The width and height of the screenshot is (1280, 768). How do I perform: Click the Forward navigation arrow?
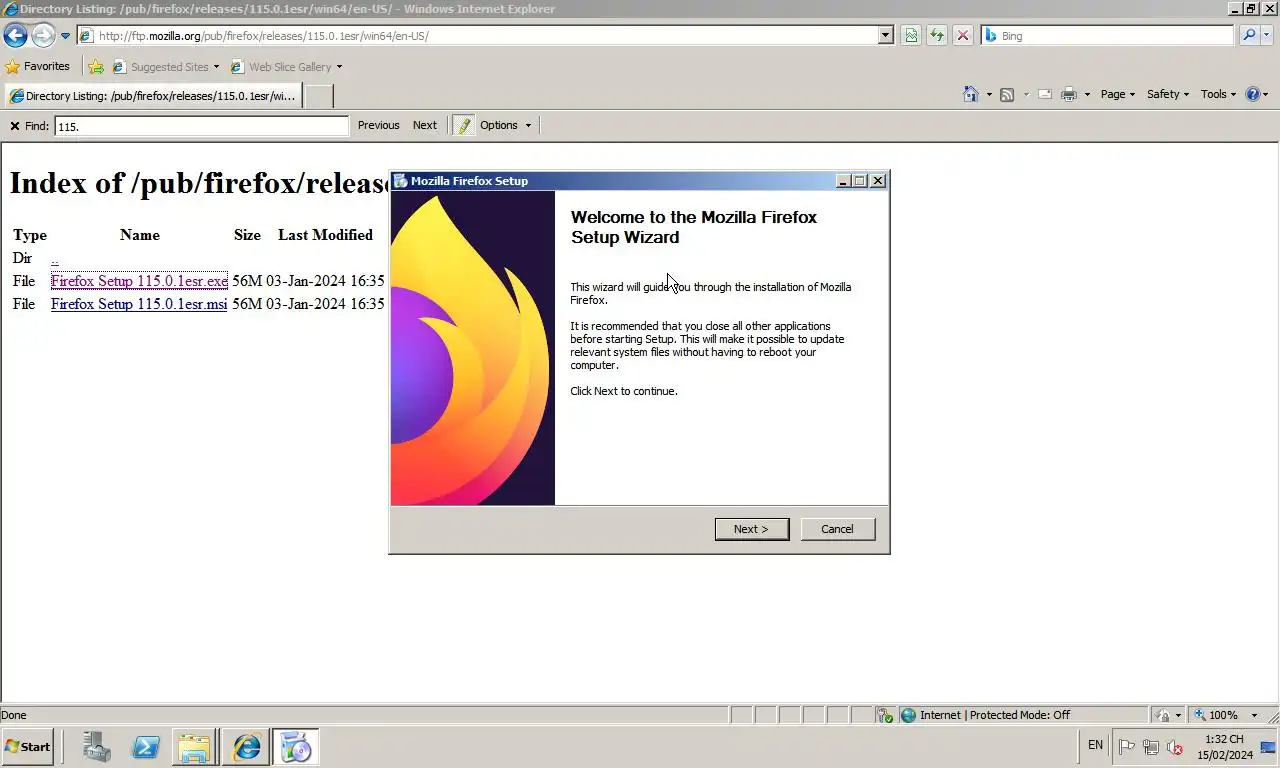point(43,35)
